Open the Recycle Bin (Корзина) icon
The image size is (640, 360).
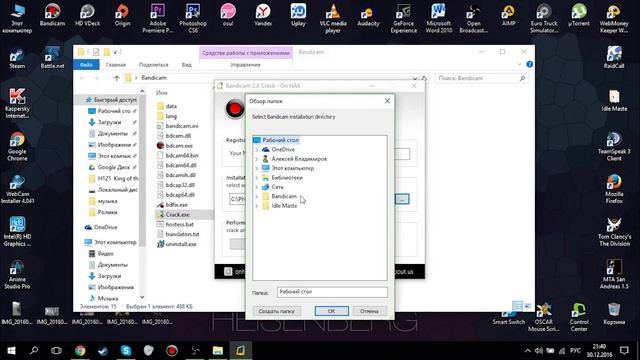pyautogui.click(x=614, y=313)
